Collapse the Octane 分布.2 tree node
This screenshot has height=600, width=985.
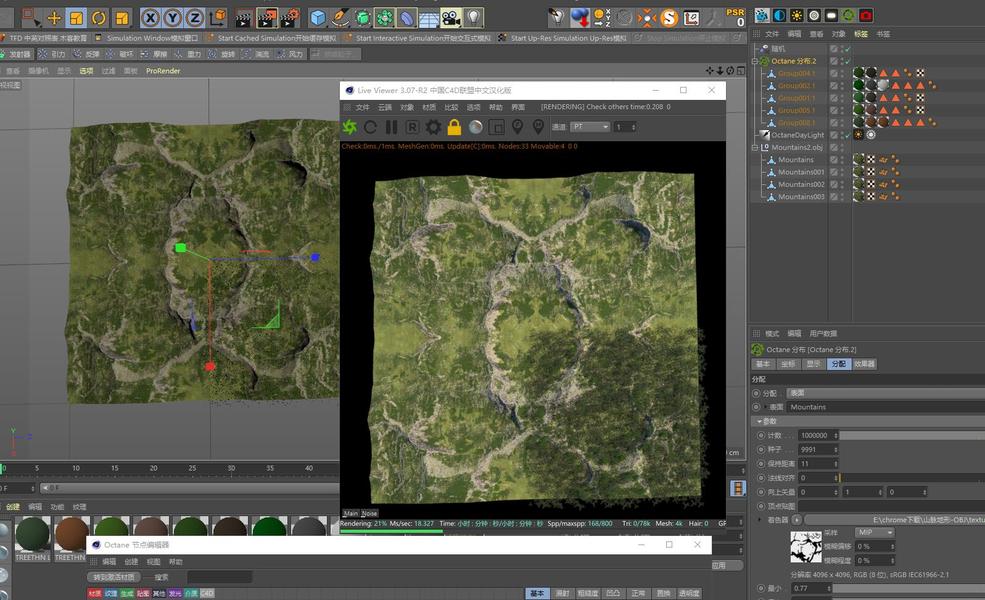point(755,61)
